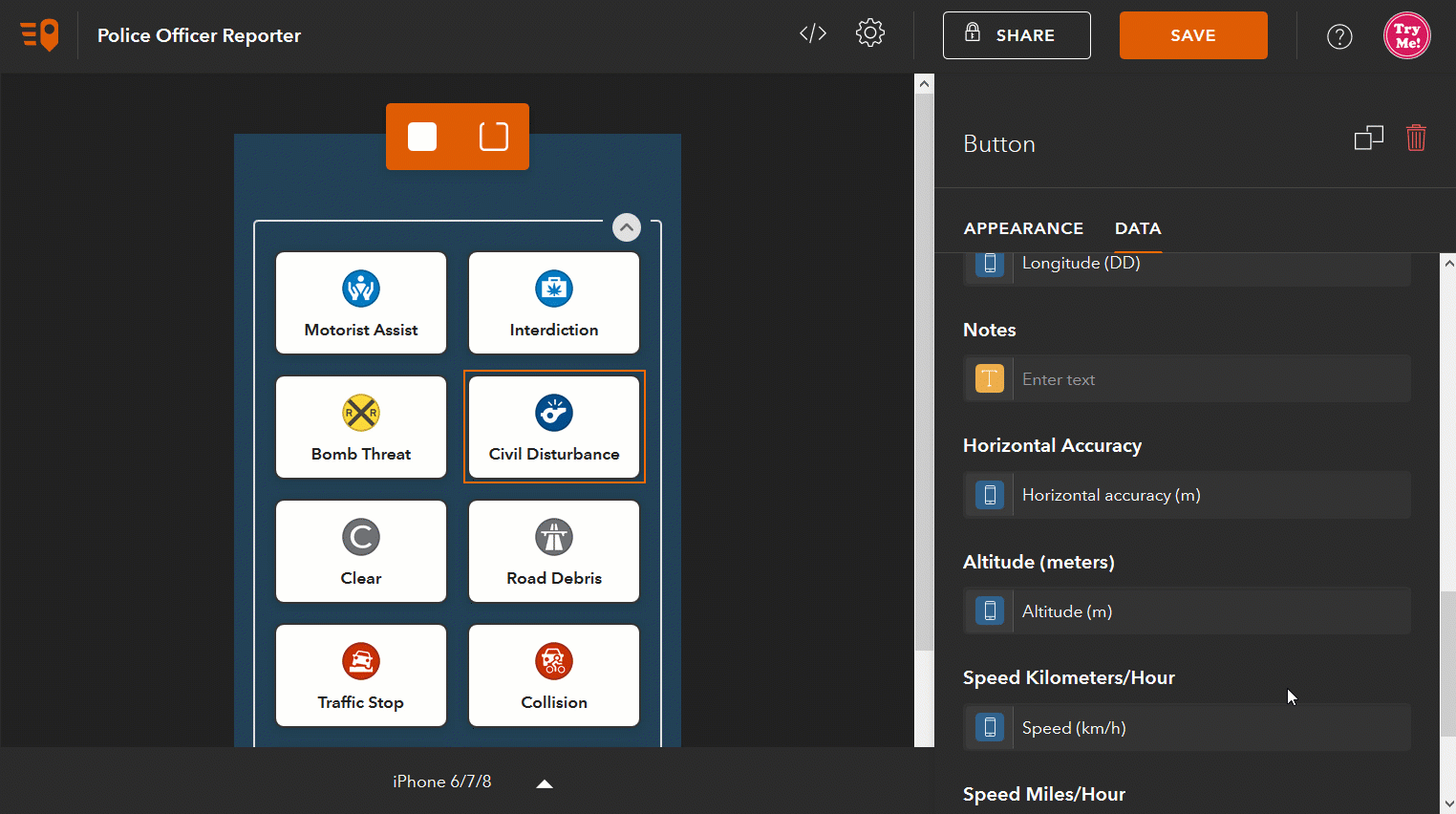Viewport: 1456px width, 814px height.
Task: Click the device icon beside Horizontal accuracy field
Action: pos(990,495)
